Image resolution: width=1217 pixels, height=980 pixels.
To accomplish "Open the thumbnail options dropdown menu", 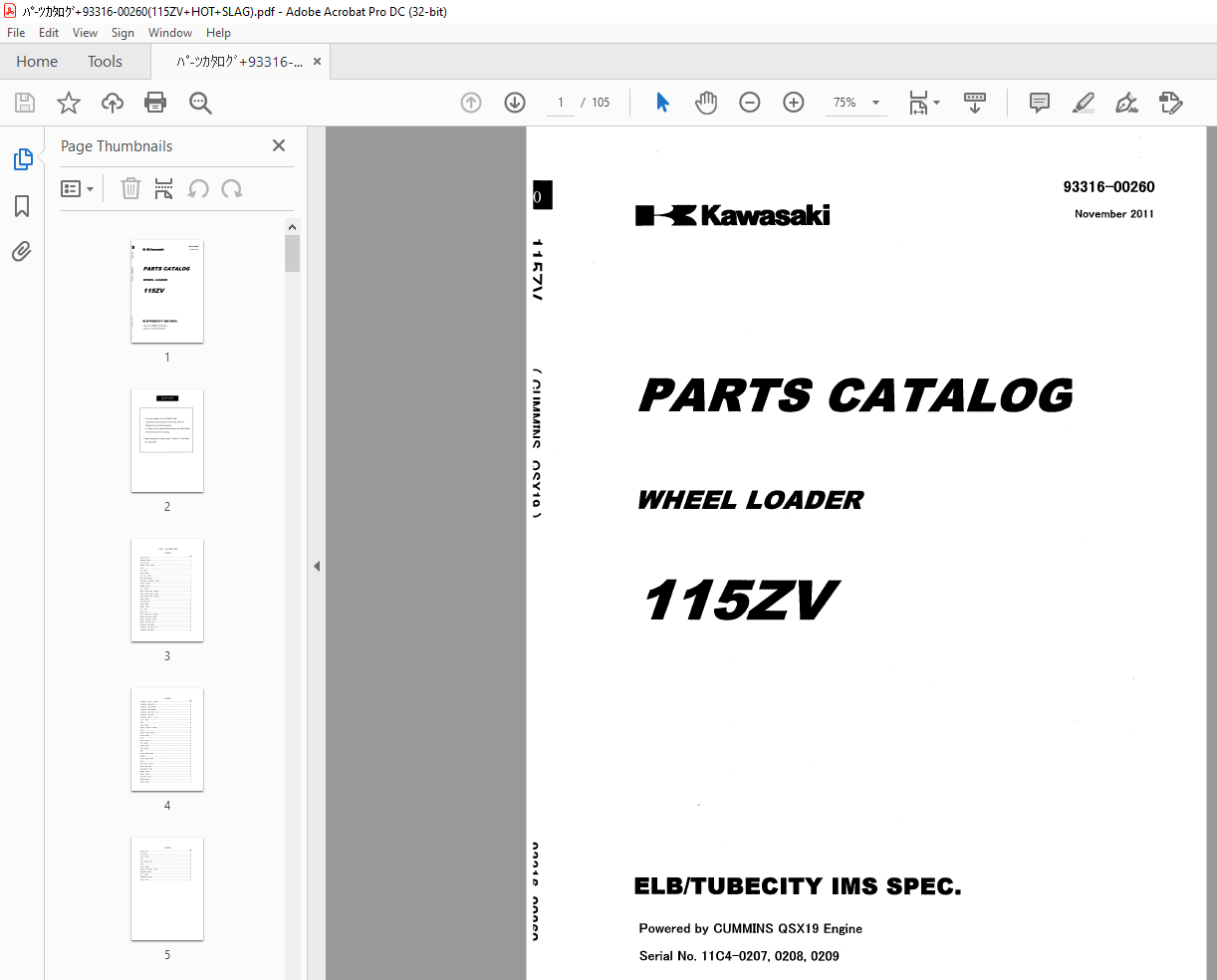I will click(77, 188).
